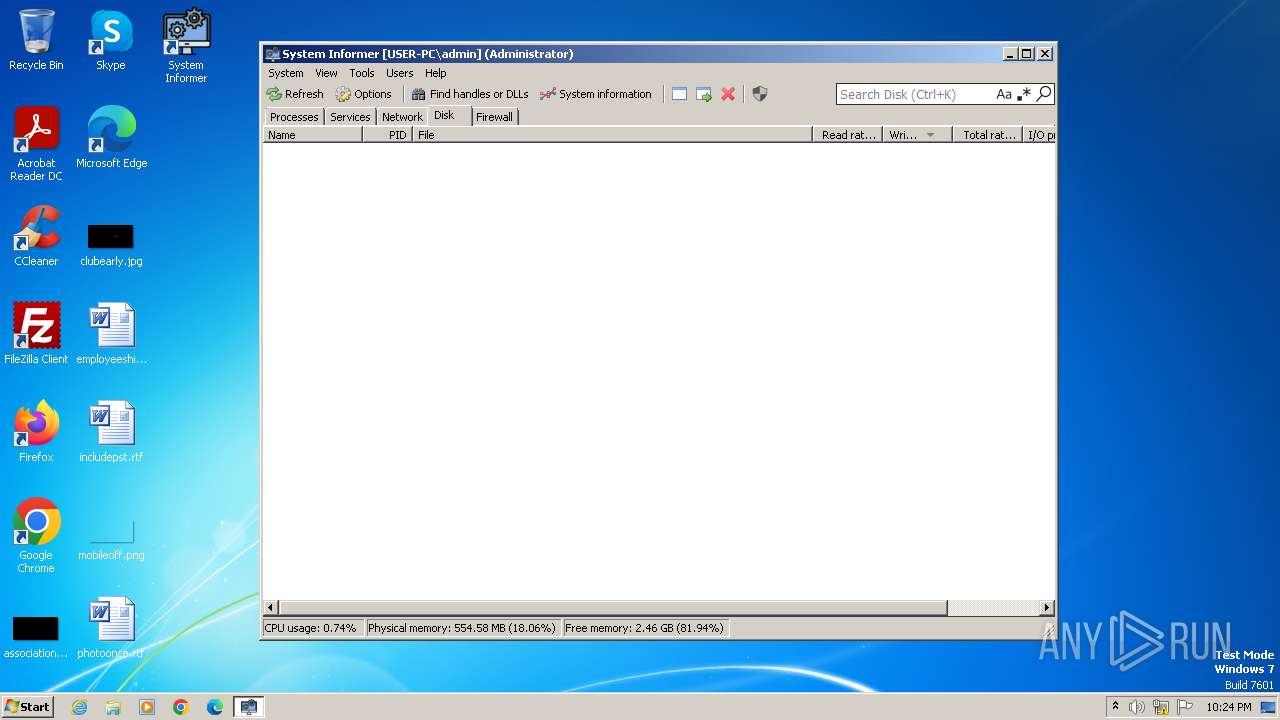The width and height of the screenshot is (1280, 720).
Task: Sort by Write rate column header
Action: [x=917, y=135]
